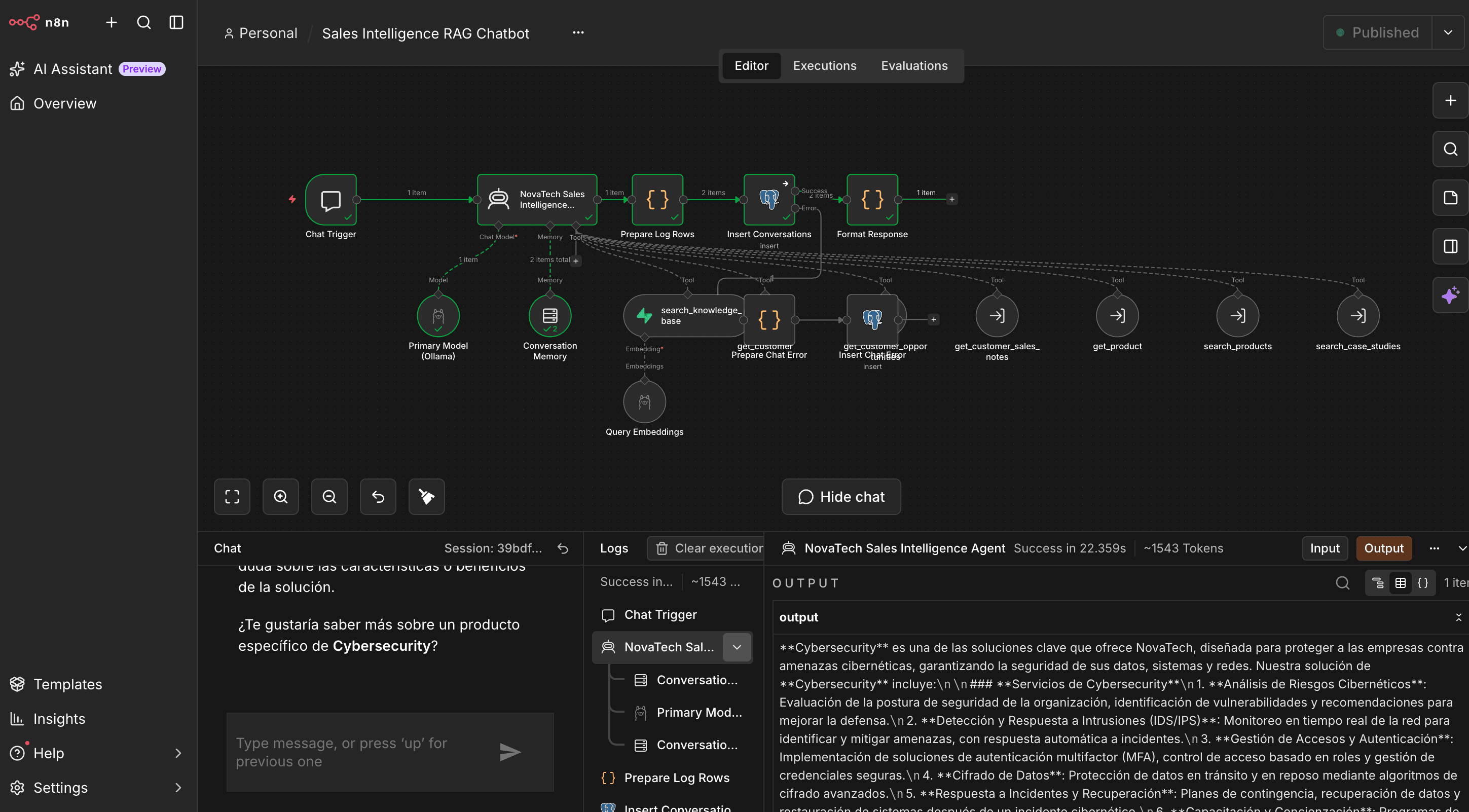Select the NovaTech Sales Intelligence agent node
Screen dimensions: 1469x812
[537, 200]
